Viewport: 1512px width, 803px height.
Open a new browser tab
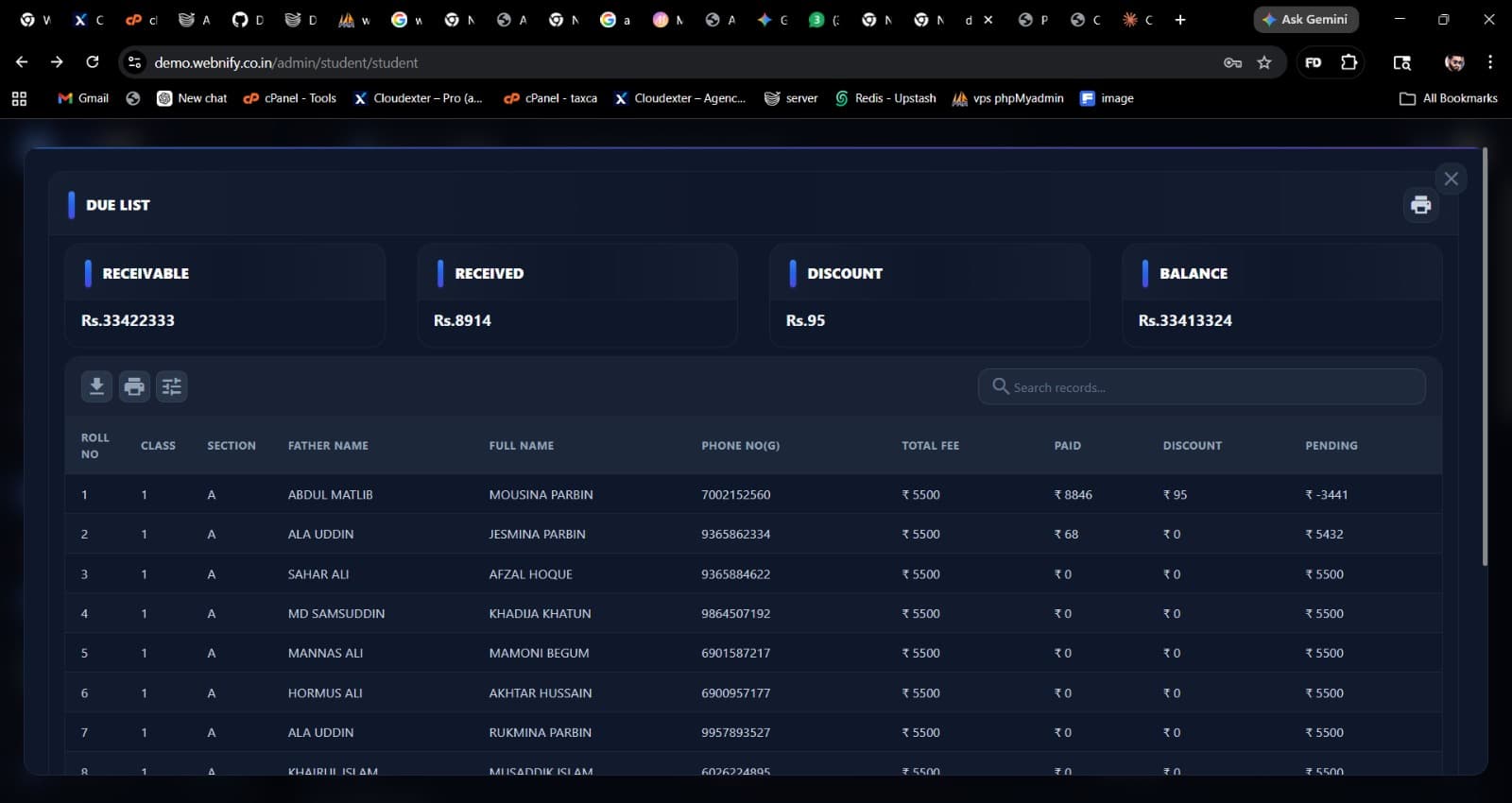coord(1179,20)
